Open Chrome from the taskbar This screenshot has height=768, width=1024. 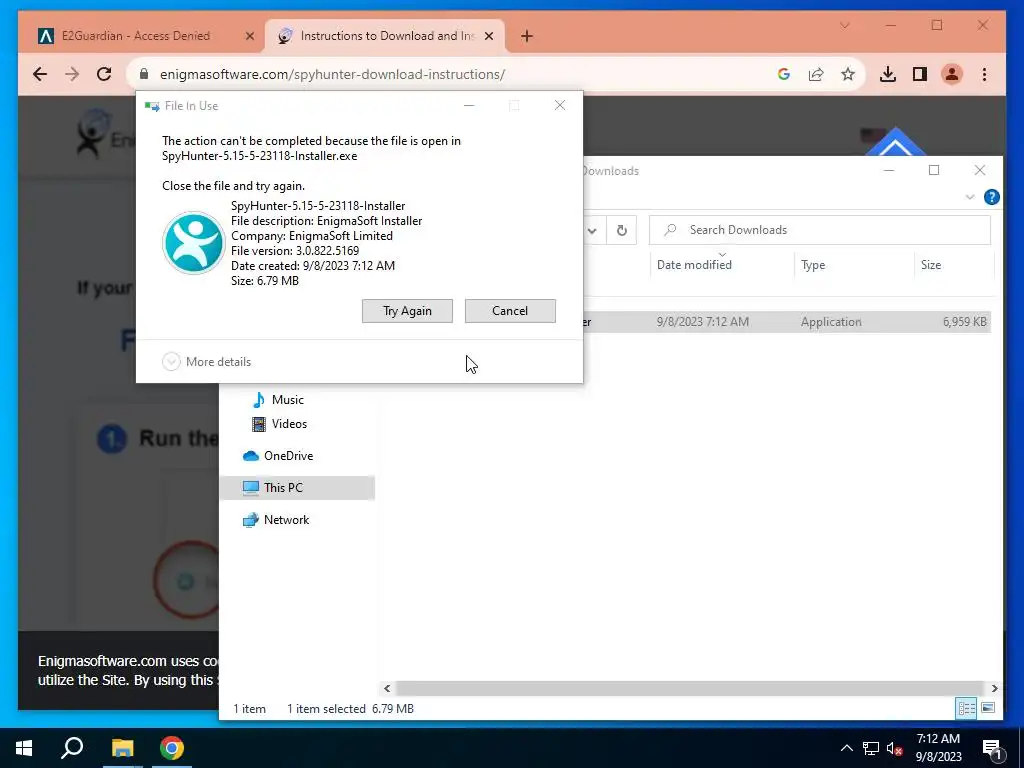[x=172, y=748]
